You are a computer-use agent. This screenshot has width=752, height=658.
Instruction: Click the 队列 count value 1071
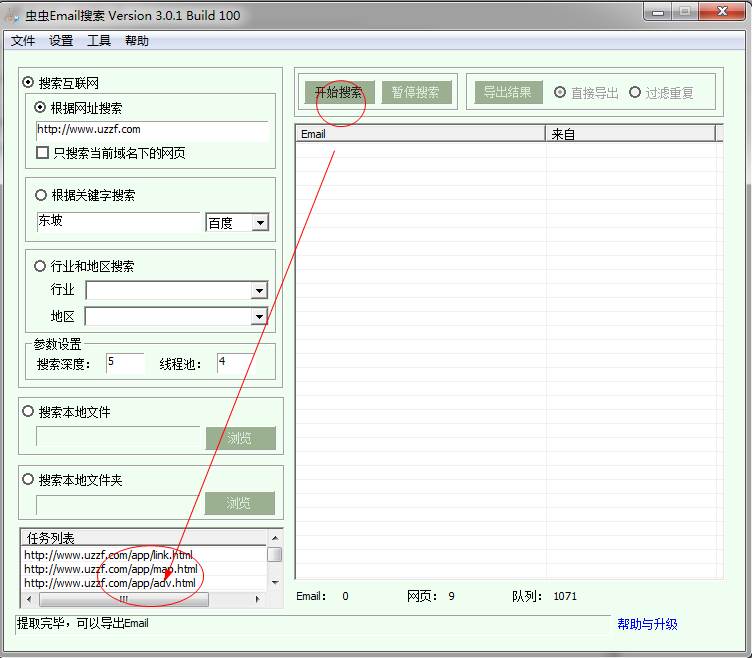pyautogui.click(x=565, y=596)
